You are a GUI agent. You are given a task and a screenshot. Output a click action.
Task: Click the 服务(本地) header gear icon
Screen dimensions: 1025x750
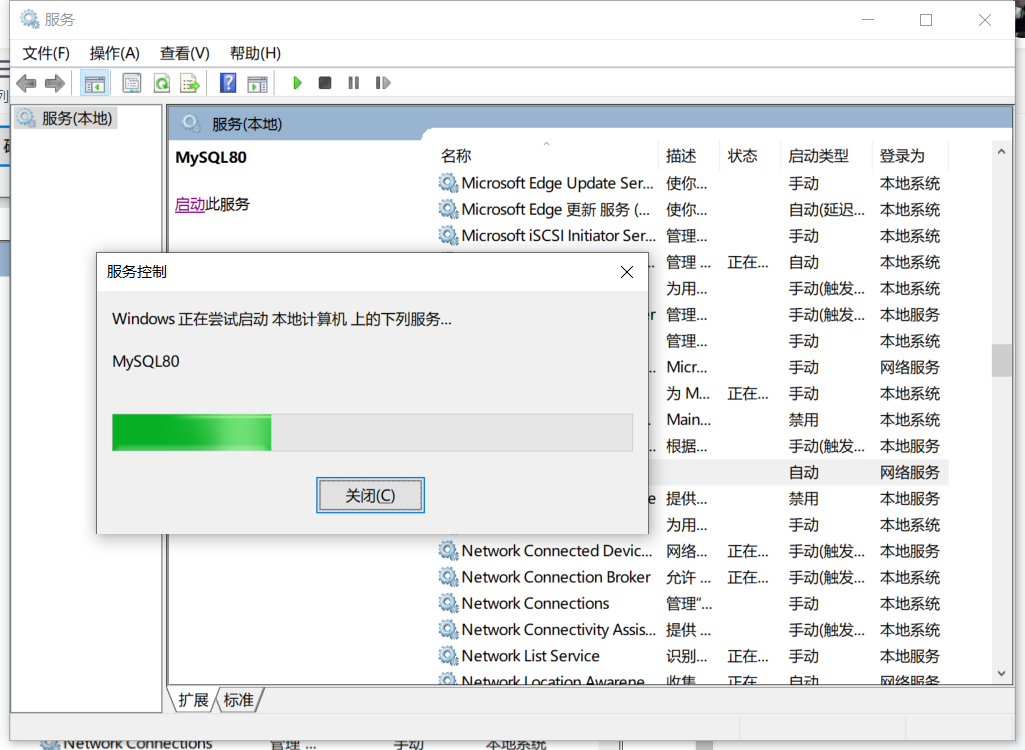coord(191,123)
